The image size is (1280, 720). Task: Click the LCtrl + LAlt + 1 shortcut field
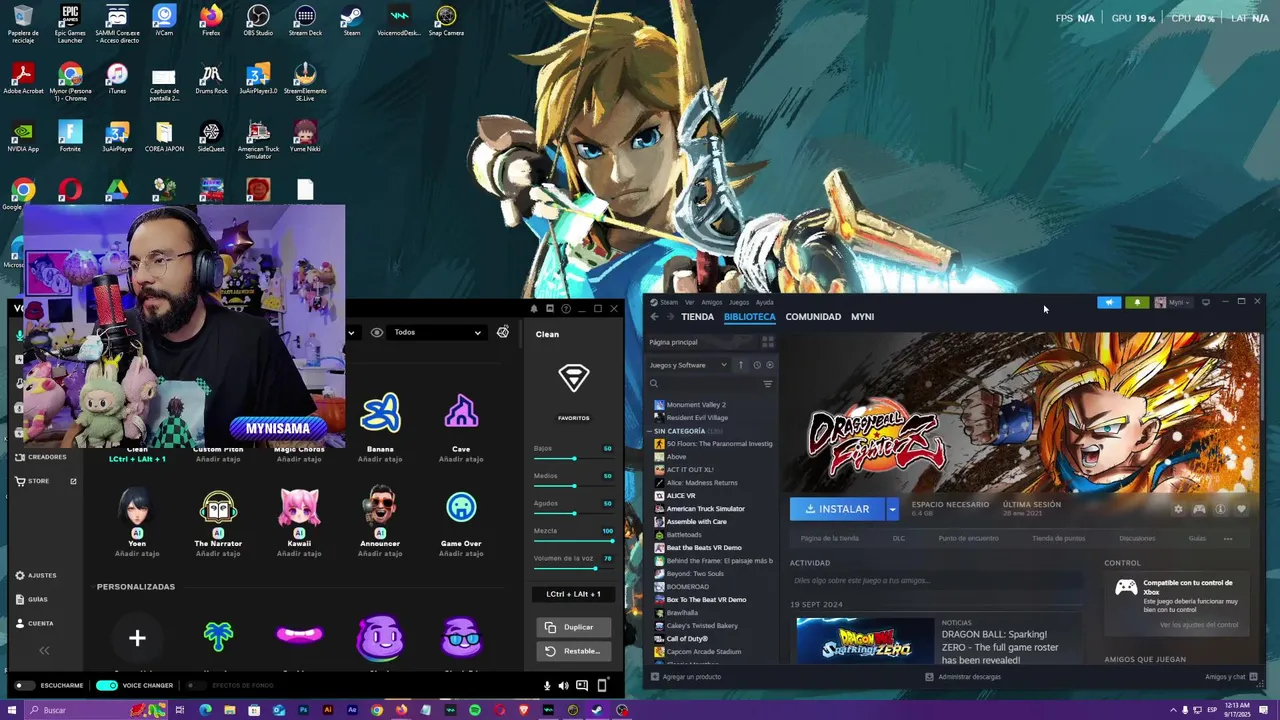coord(573,594)
